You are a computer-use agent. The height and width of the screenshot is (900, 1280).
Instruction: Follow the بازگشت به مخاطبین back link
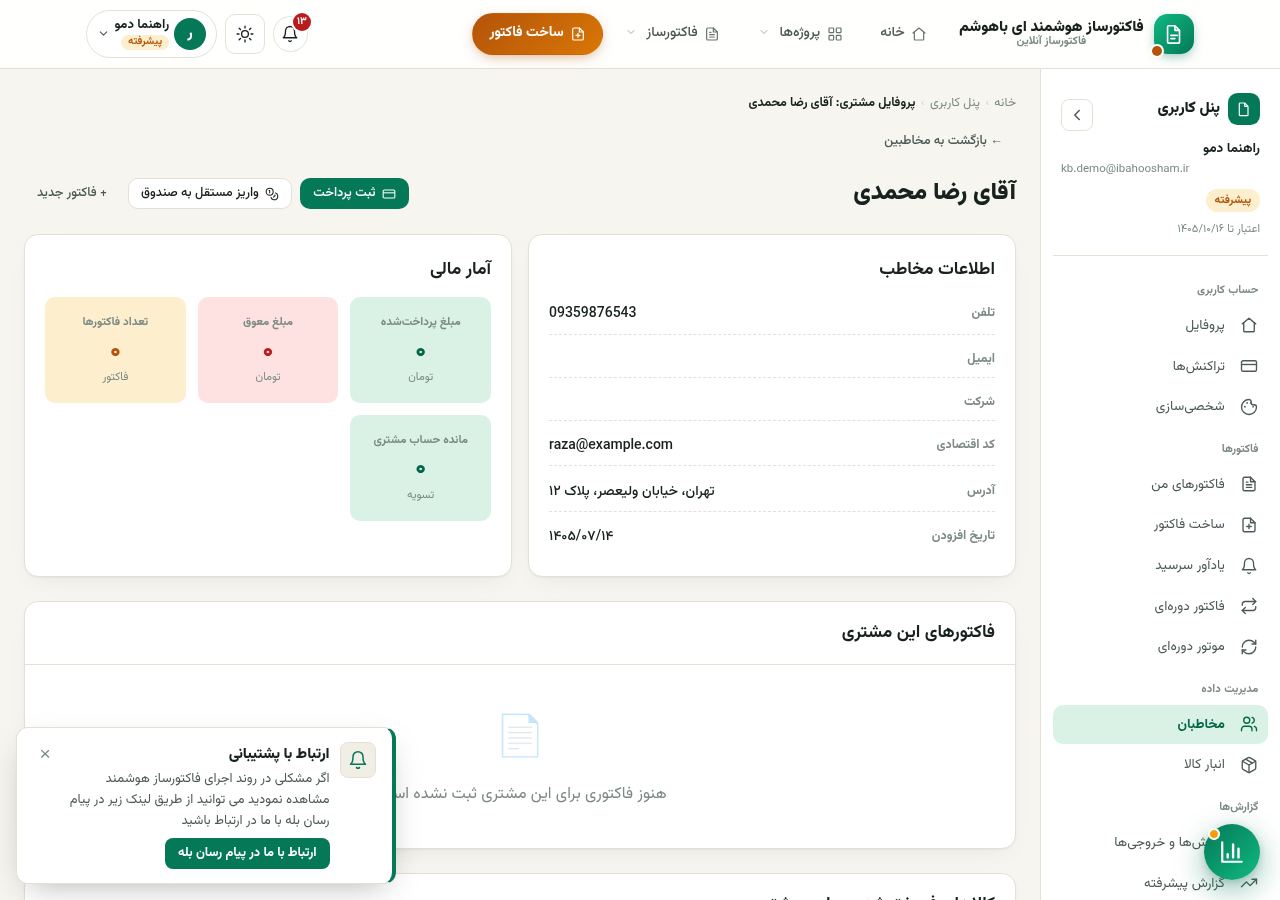click(943, 140)
